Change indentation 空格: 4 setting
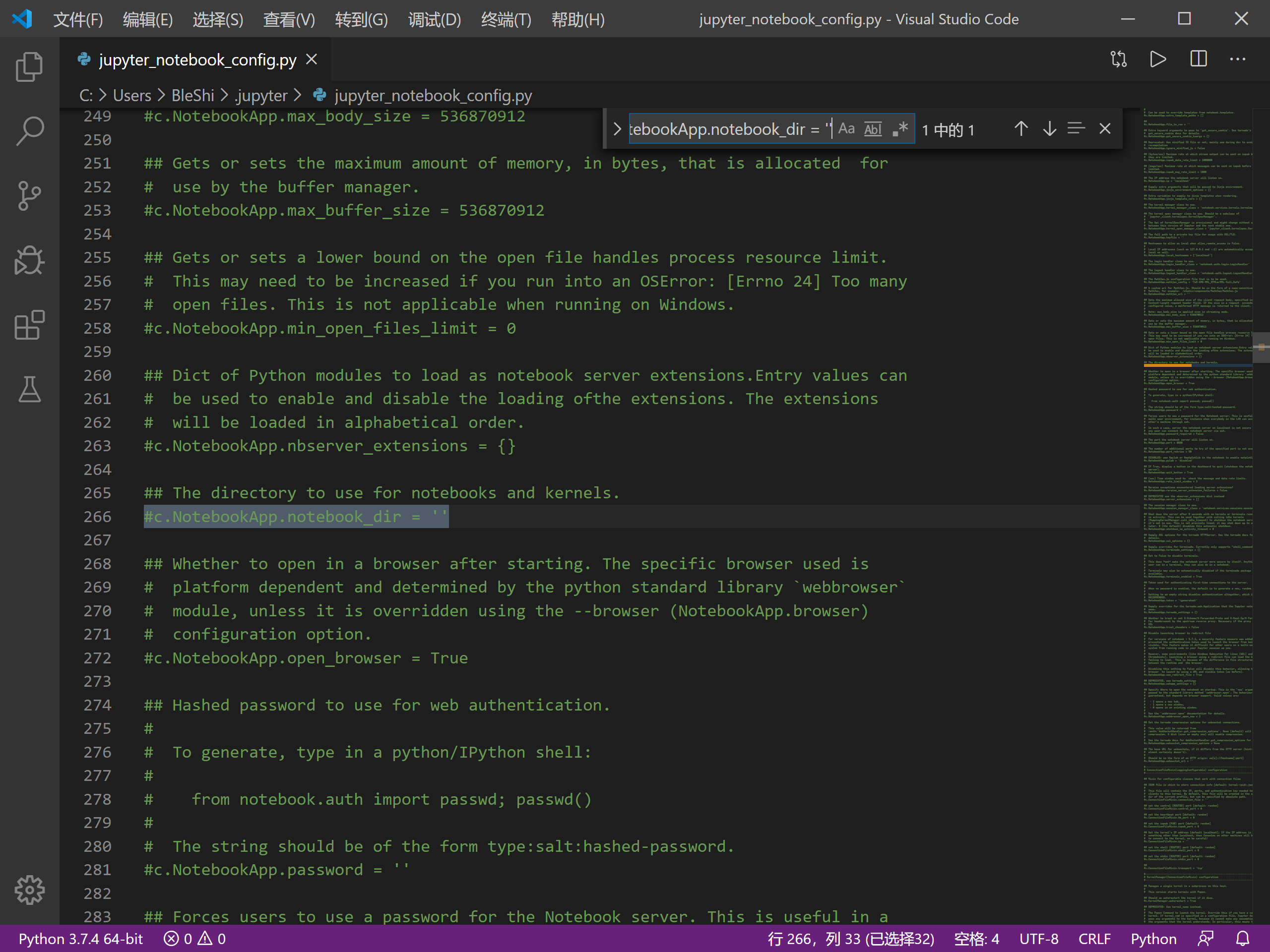 point(977,939)
